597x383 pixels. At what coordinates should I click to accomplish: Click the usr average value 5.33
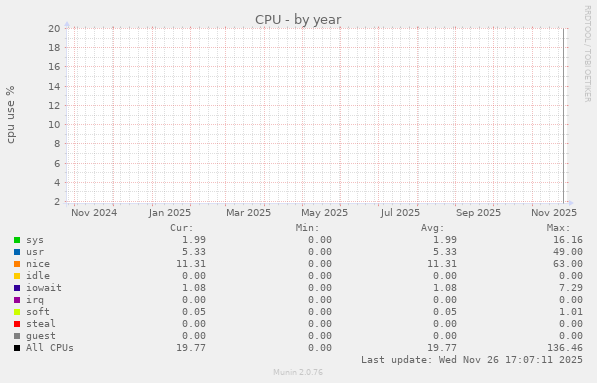pyautogui.click(x=445, y=252)
